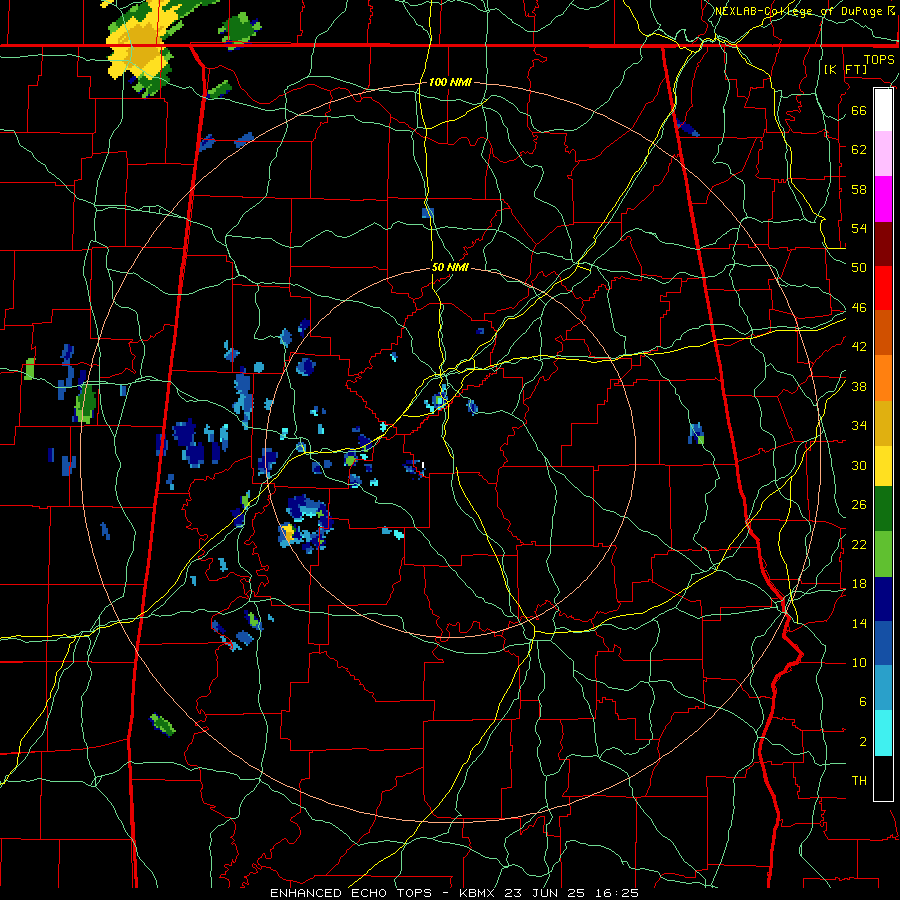The width and height of the screenshot is (900, 900).
Task: Click the 18 legend value
Action: coord(859,584)
